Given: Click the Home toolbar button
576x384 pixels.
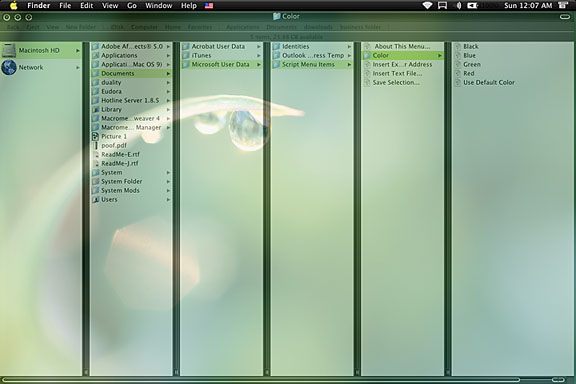Looking at the screenshot, I should (x=172, y=27).
